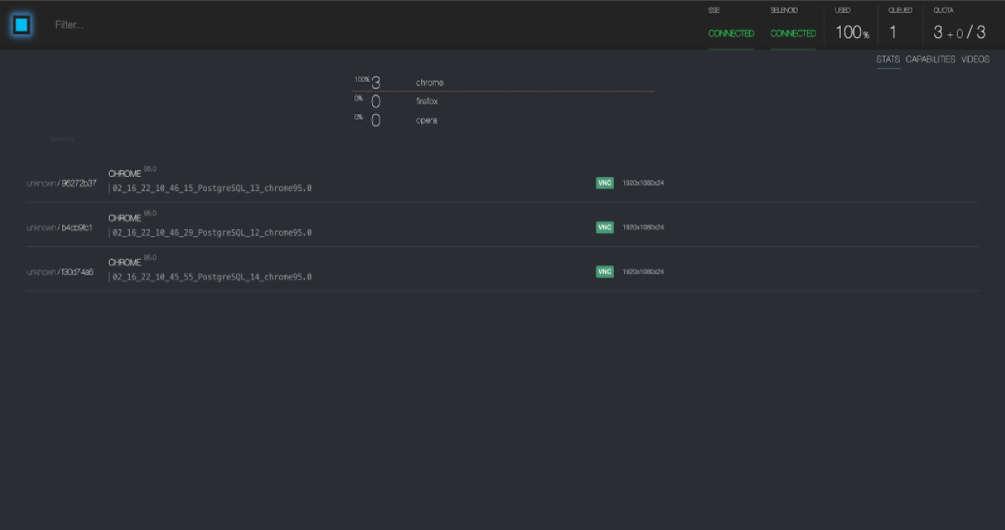
Task: Open VNC for session b4cb9fc1
Action: pyautogui.click(x=604, y=227)
